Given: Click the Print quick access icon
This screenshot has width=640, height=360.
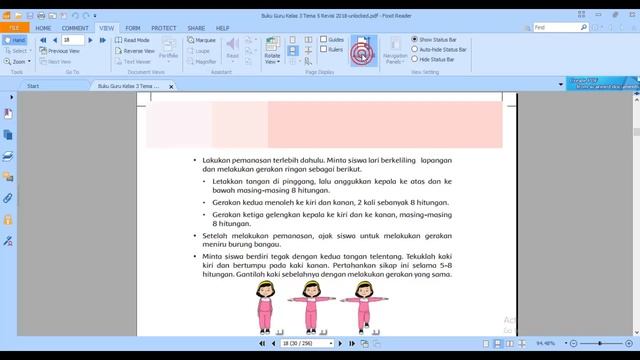Looking at the screenshot, I should click(x=41, y=16).
